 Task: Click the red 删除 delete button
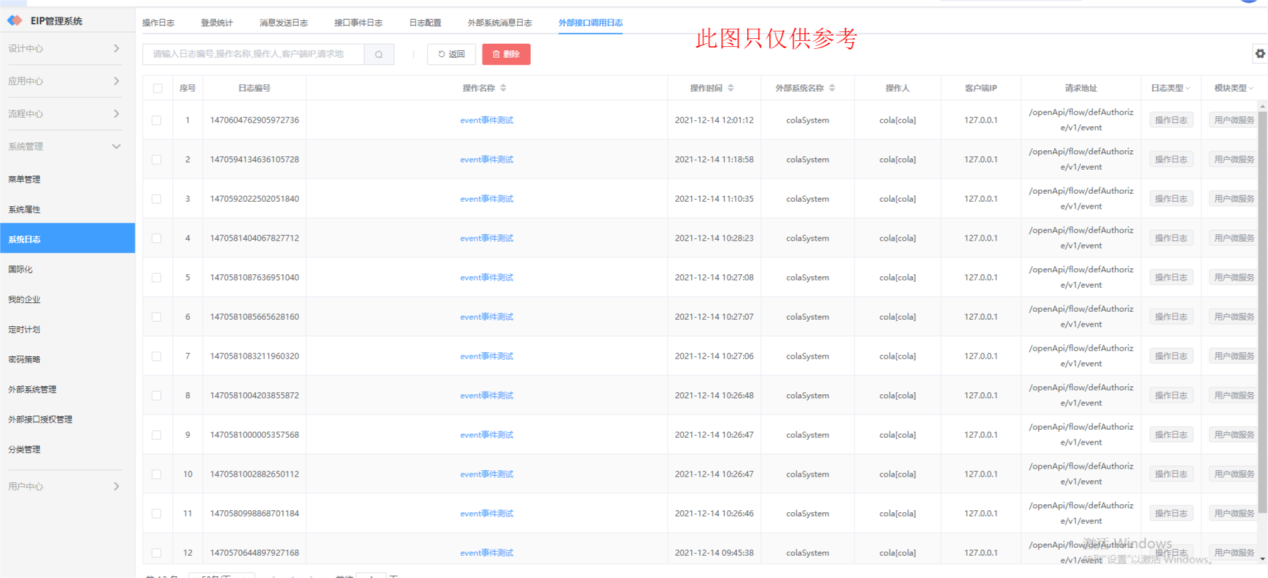click(505, 55)
